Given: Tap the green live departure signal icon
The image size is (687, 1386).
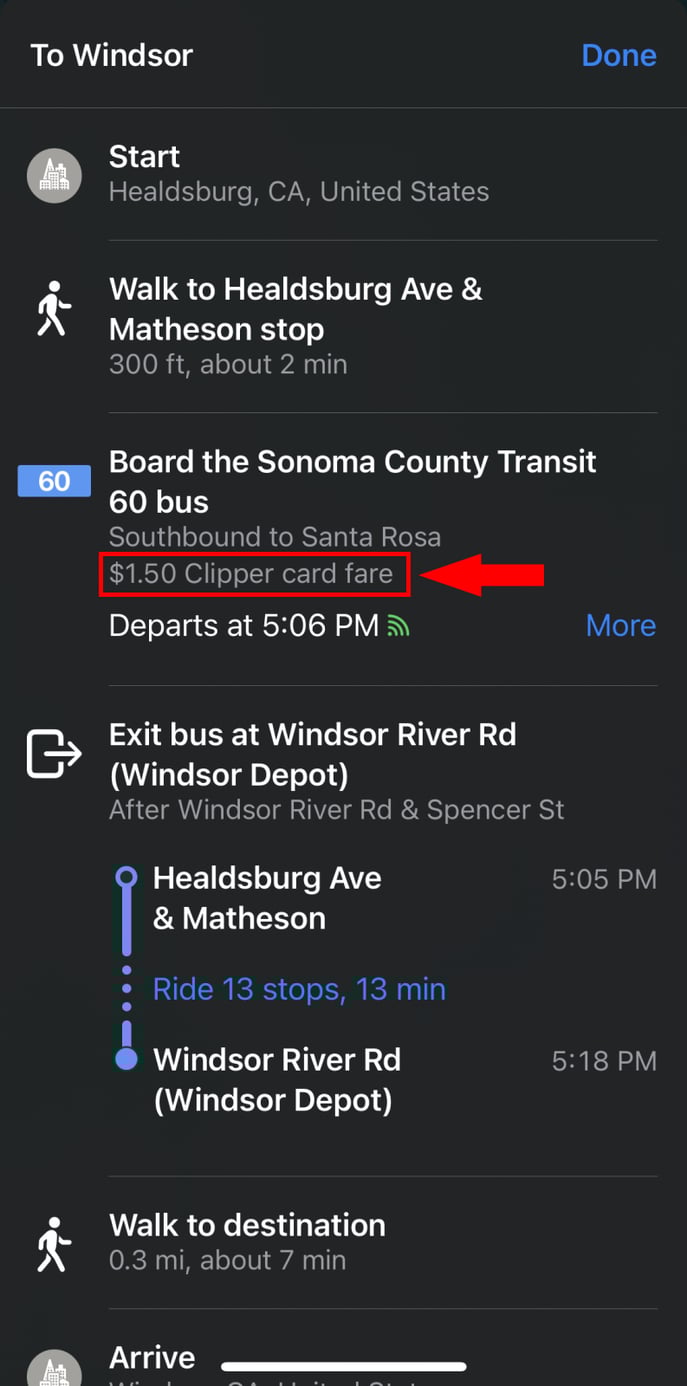Looking at the screenshot, I should pyautogui.click(x=398, y=627).
